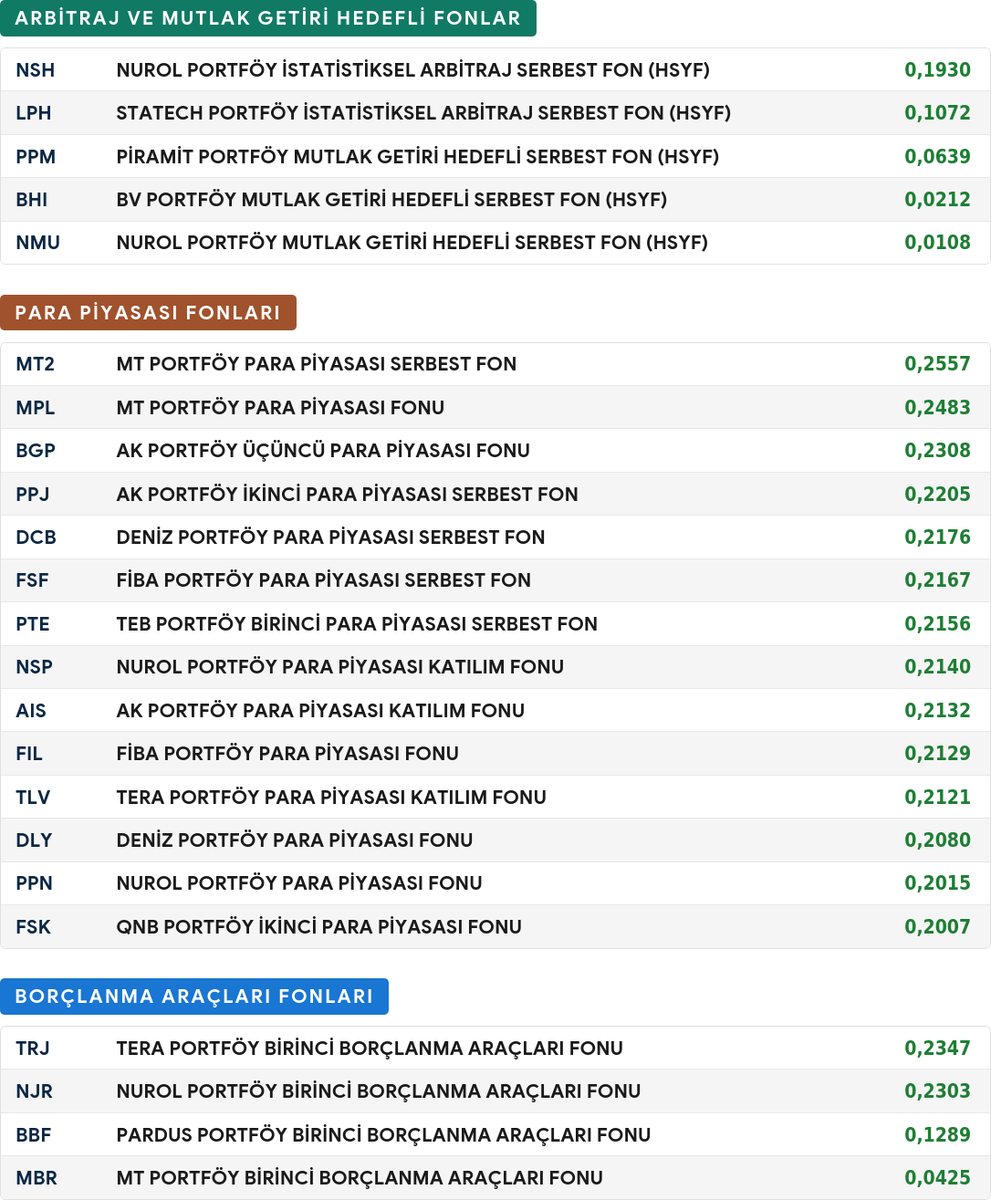Open Fiba Portföy Para Piyasası Serbest Fon
This screenshot has height=1200, width=991.
[x=324, y=581]
